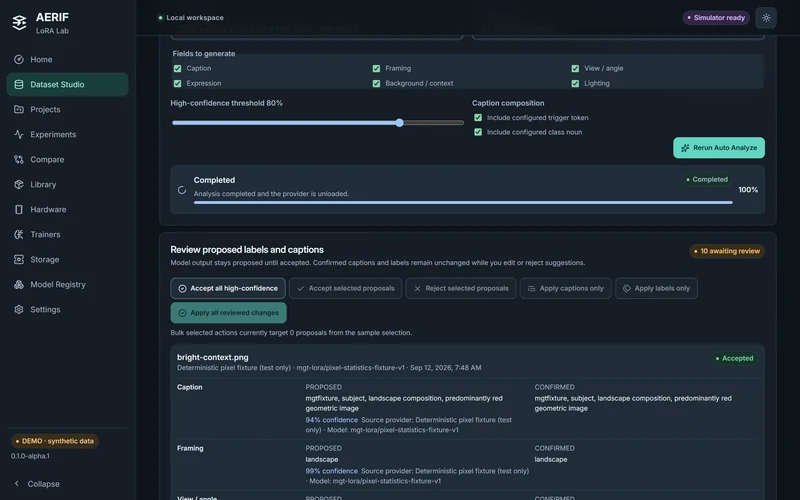Toggle the Background / context checkbox
800x500 pixels.
coord(377,84)
